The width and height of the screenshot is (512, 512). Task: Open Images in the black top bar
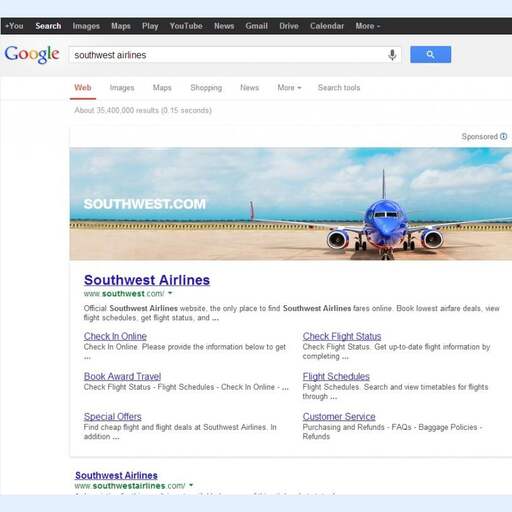coord(86,26)
